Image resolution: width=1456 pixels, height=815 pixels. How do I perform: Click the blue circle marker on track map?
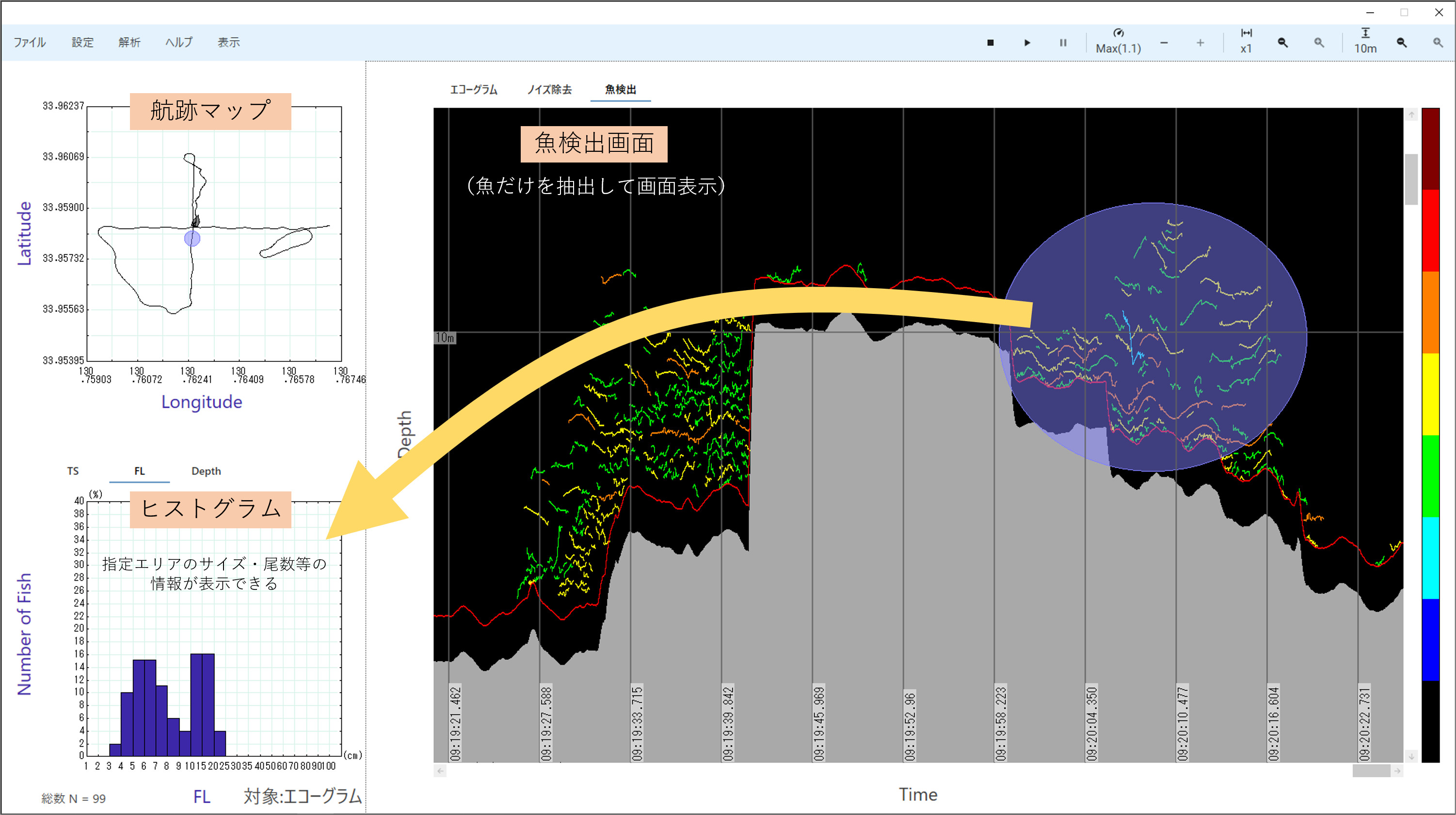192,239
